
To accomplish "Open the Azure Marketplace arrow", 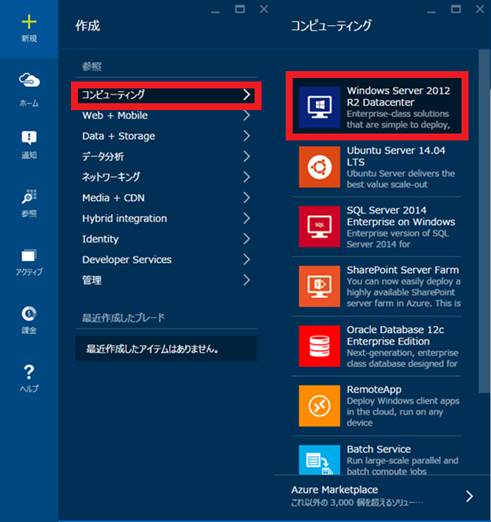I will (x=469, y=496).
